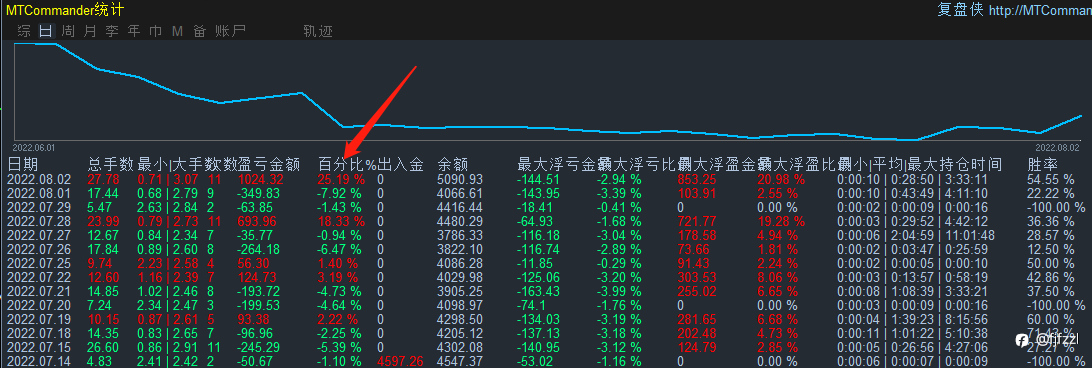Click the 日期 column header
The image size is (1092, 368).
[x=22, y=165]
